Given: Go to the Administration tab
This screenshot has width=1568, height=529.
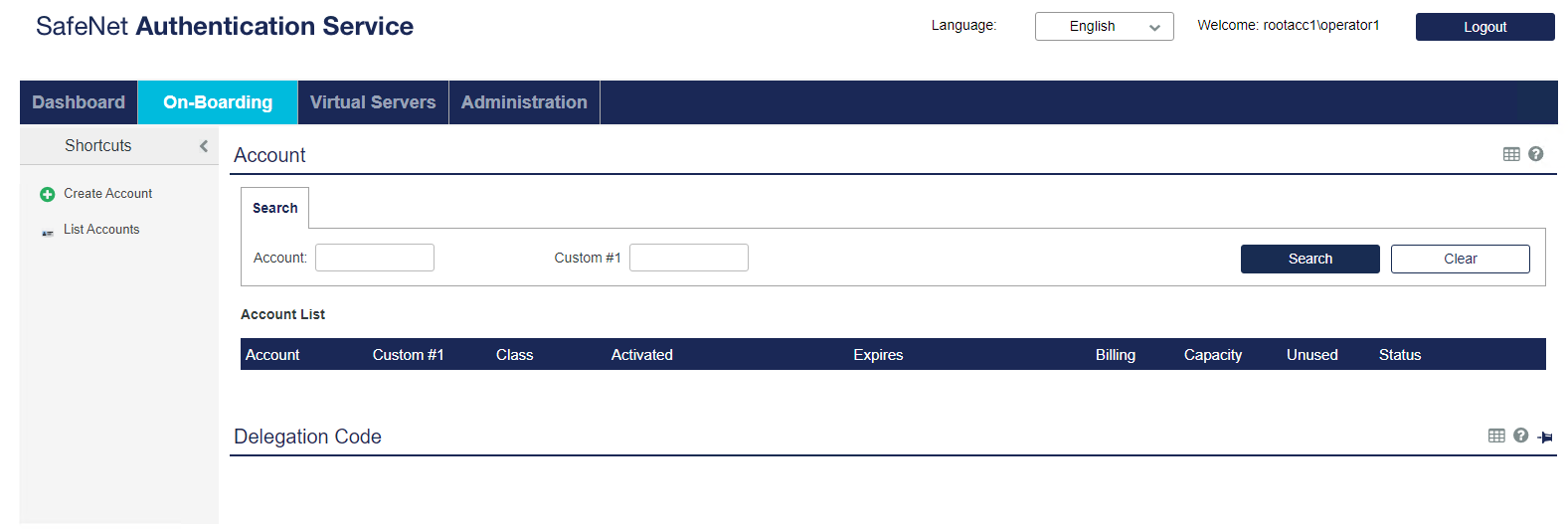Looking at the screenshot, I should (524, 102).
